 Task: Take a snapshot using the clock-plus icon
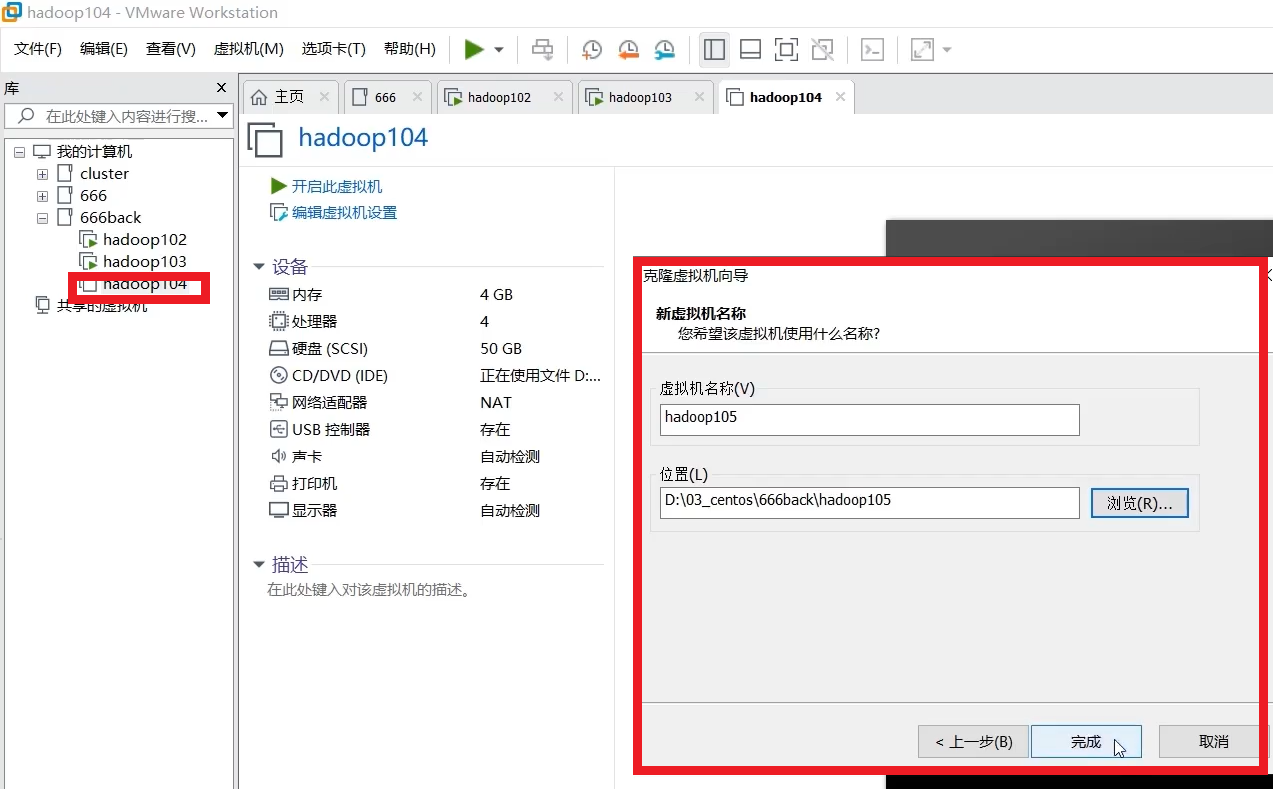(592, 49)
